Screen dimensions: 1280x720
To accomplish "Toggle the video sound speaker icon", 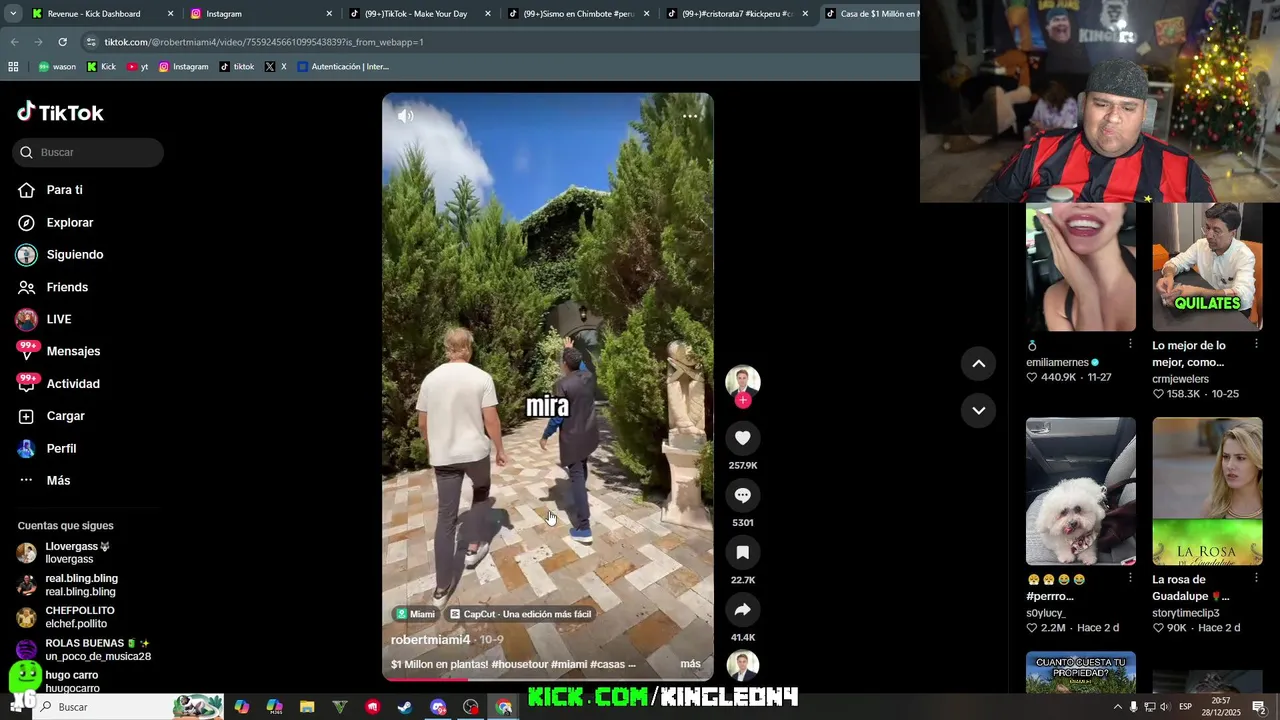I will (x=405, y=116).
